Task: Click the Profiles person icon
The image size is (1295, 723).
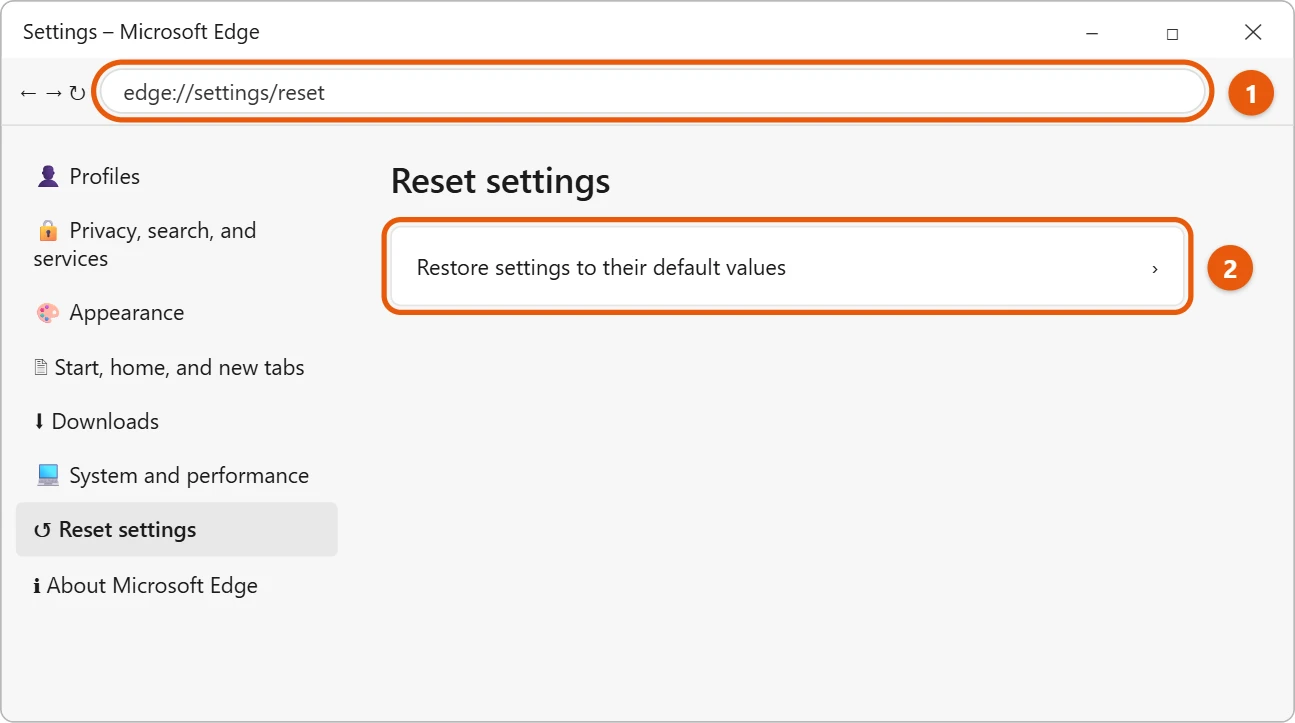Action: point(48,177)
